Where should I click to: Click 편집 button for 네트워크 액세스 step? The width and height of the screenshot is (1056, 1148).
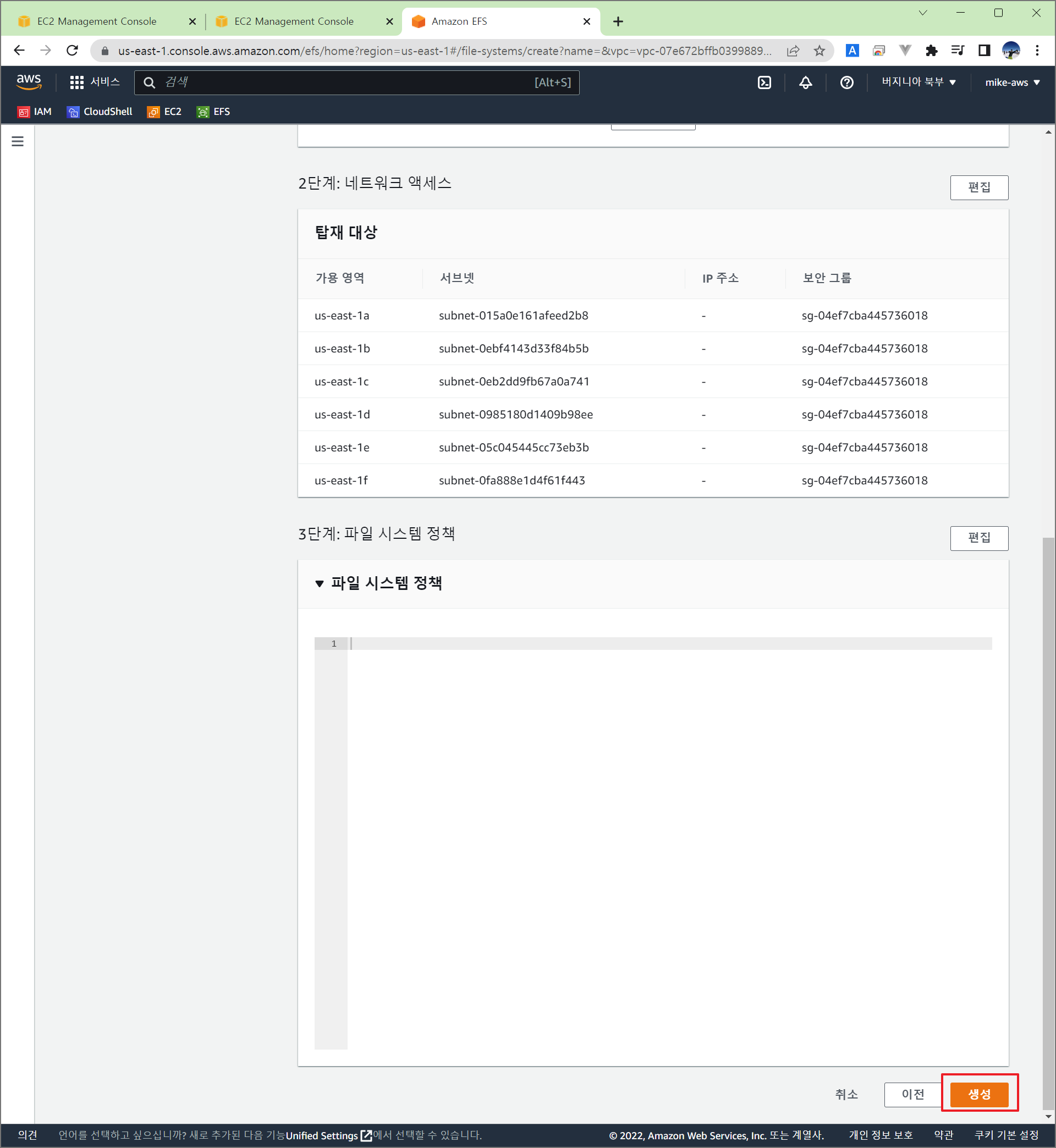click(978, 187)
